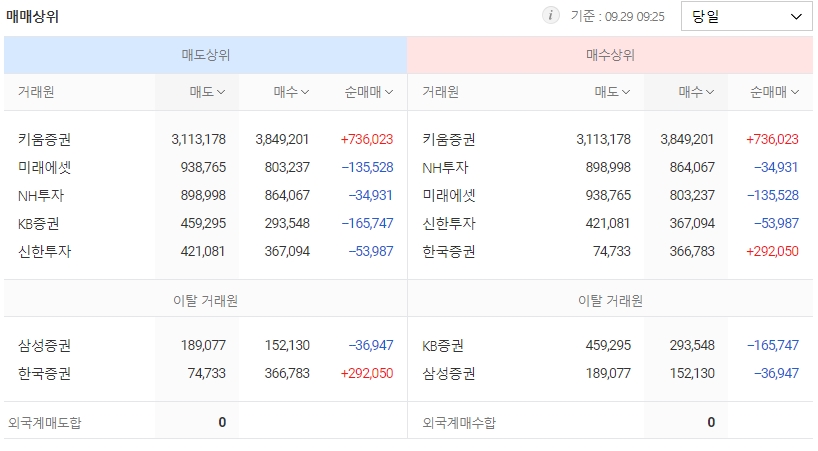Click the 외국계매도합 value 0
Screen dimensions: 818x451
(222, 422)
